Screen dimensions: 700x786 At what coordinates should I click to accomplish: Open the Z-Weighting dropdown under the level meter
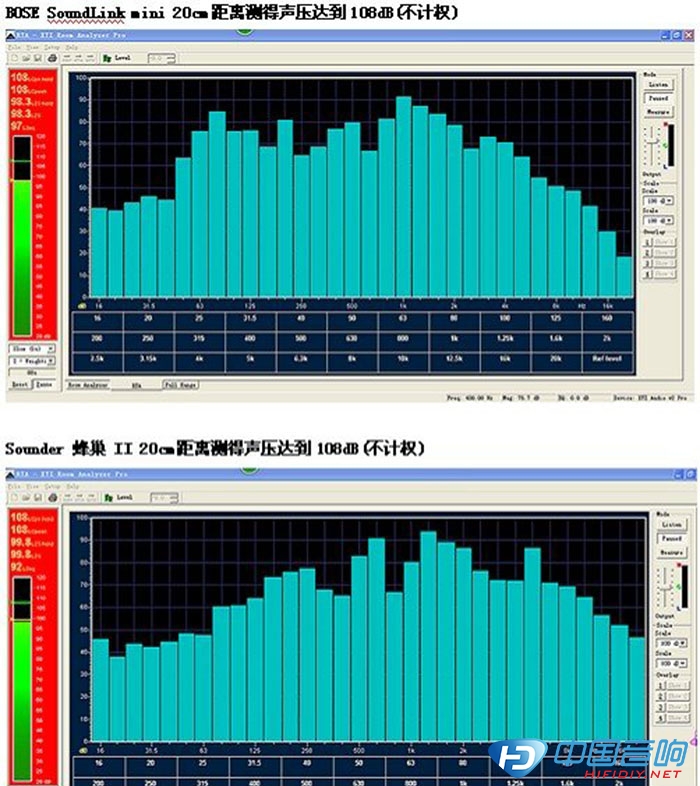point(30,360)
